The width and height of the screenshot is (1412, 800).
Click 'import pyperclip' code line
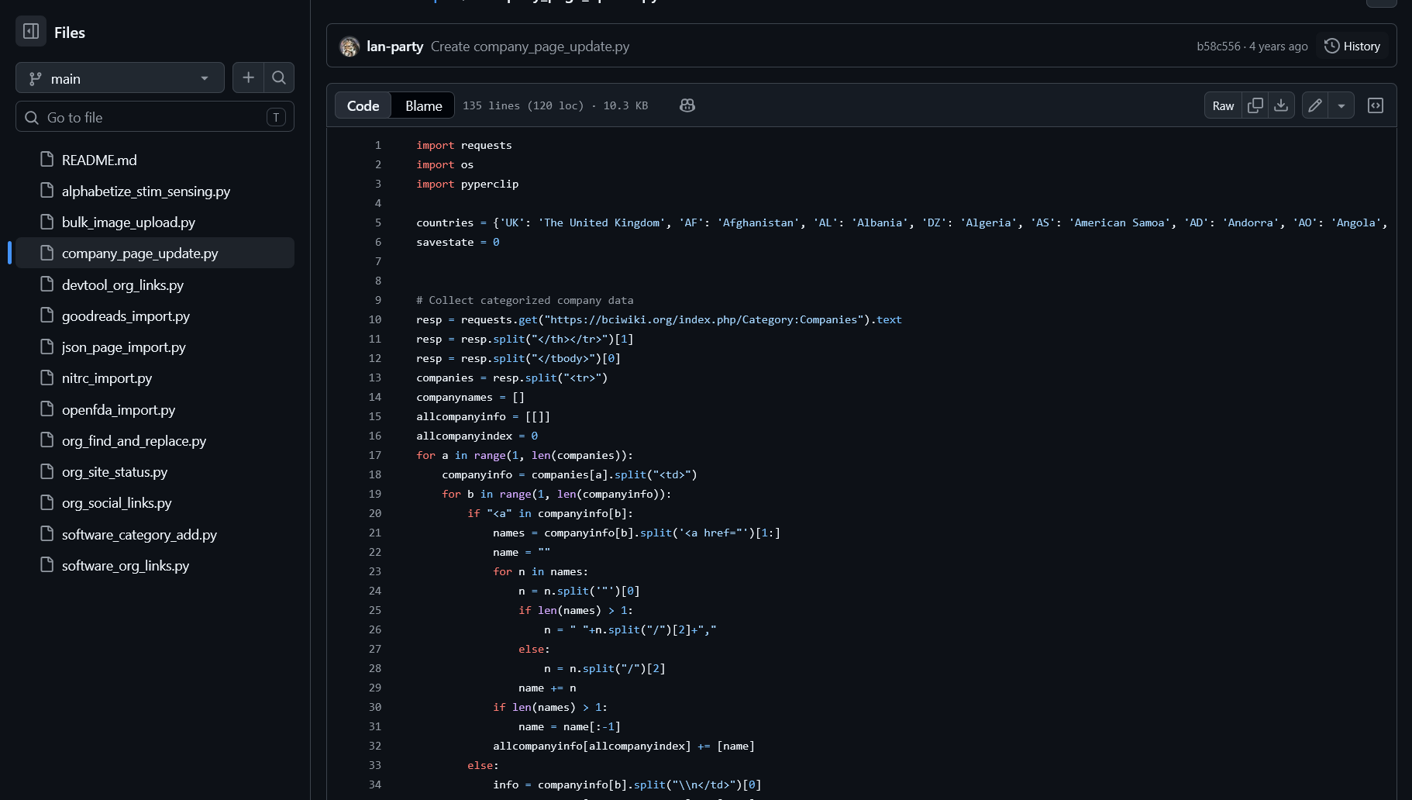click(x=467, y=184)
